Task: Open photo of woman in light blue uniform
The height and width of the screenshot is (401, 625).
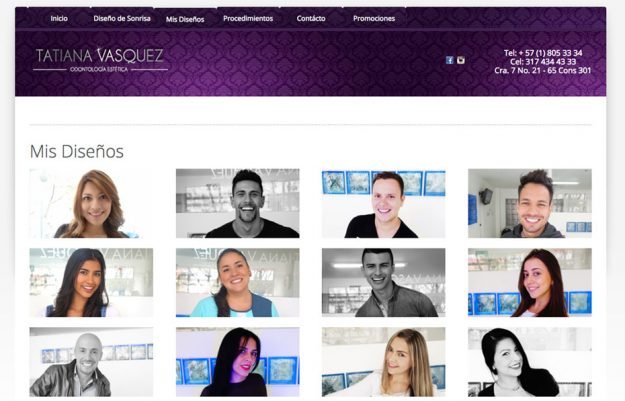Action: (x=238, y=283)
